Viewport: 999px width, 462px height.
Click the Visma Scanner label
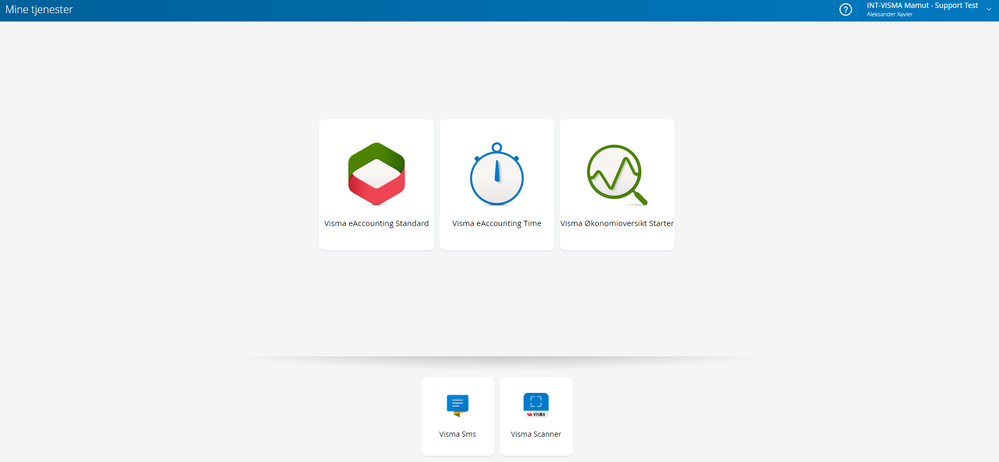[536, 435]
